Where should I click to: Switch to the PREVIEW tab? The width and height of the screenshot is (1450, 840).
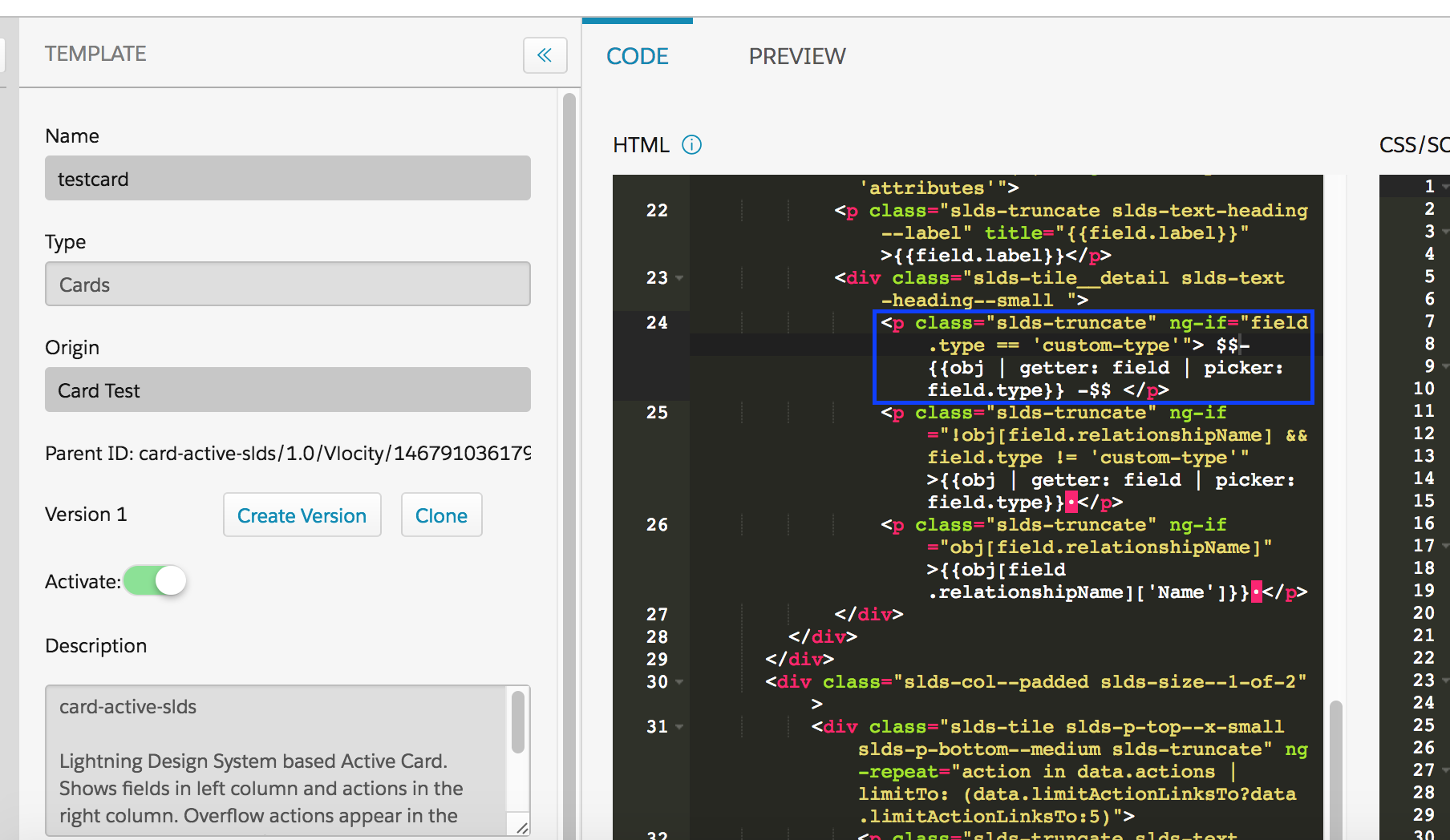(797, 56)
